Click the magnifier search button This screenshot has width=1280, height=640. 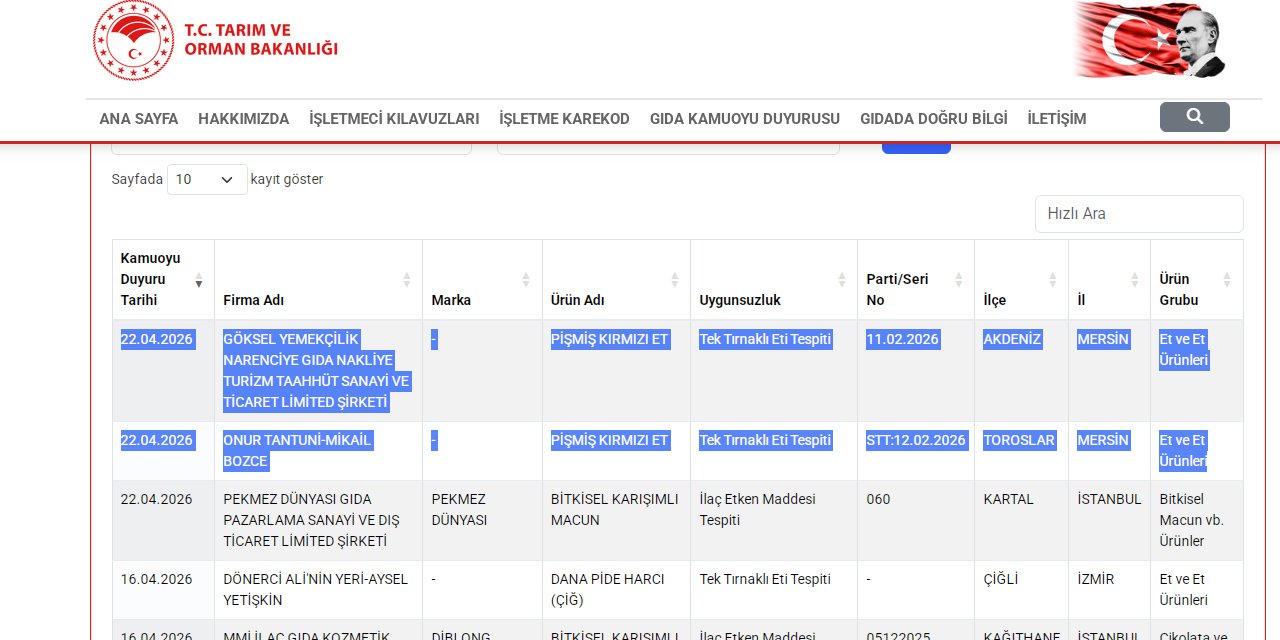pos(1194,117)
